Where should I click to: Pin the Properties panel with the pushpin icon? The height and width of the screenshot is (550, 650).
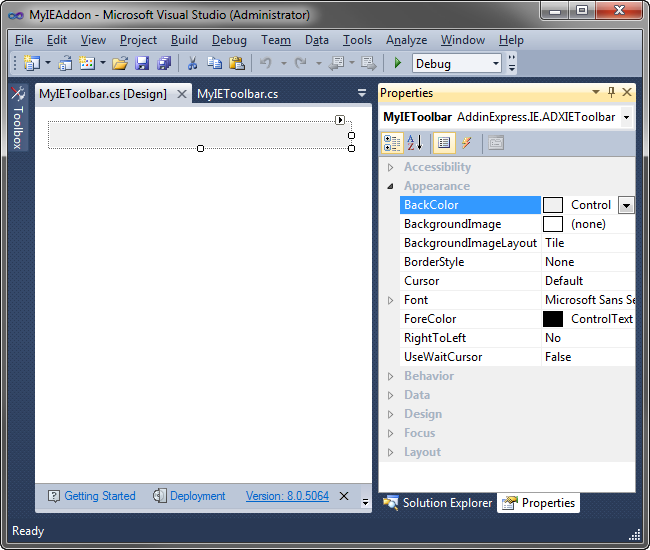(611, 92)
